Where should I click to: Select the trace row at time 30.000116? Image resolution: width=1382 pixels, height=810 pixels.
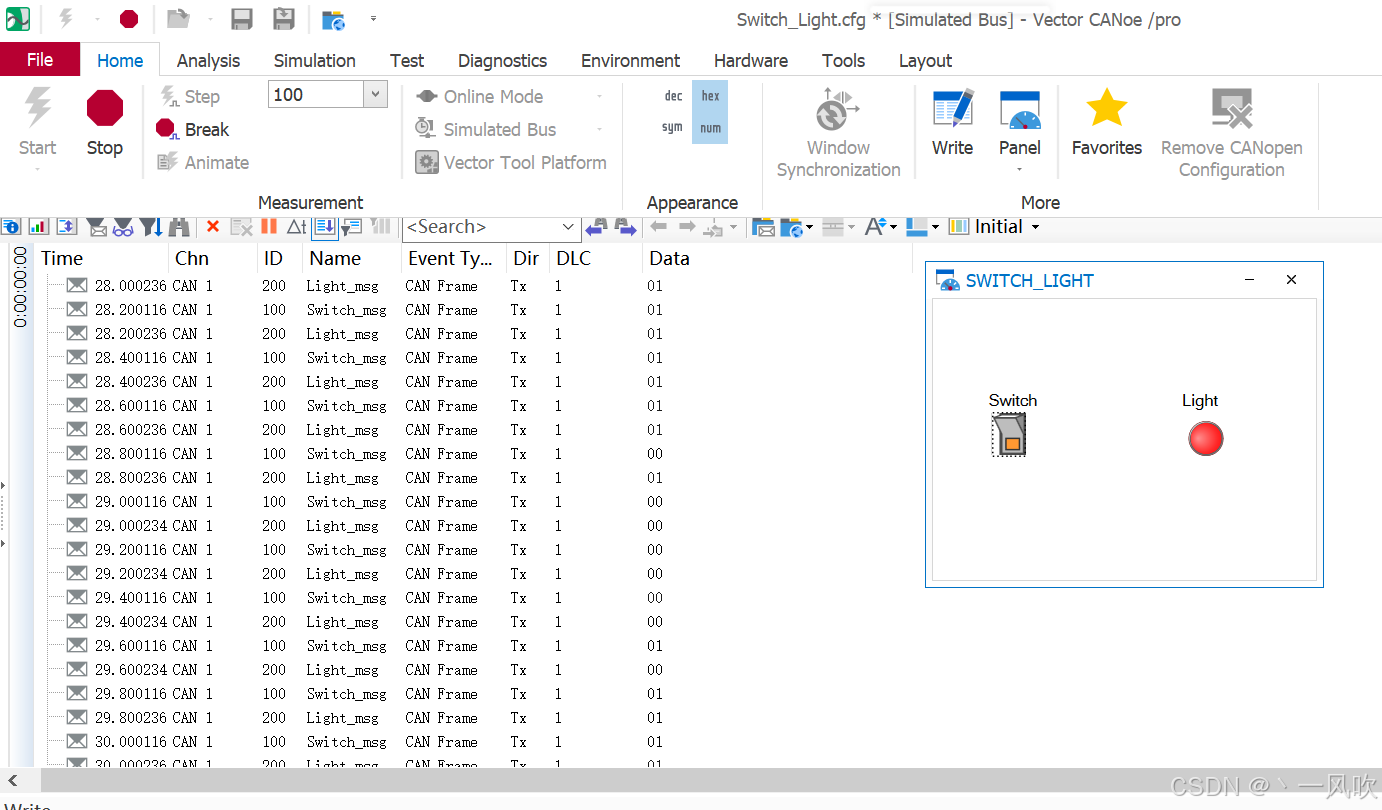tap(475, 742)
